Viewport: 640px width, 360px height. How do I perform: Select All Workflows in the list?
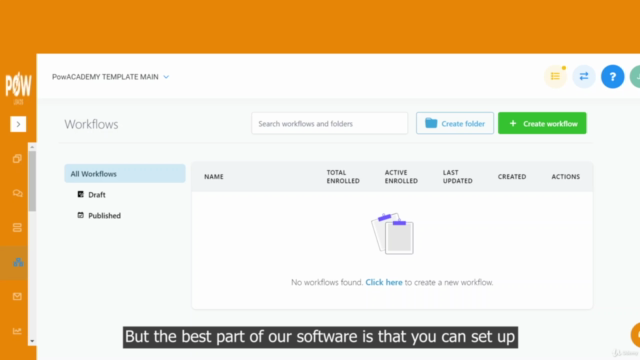pyautogui.click(x=125, y=173)
